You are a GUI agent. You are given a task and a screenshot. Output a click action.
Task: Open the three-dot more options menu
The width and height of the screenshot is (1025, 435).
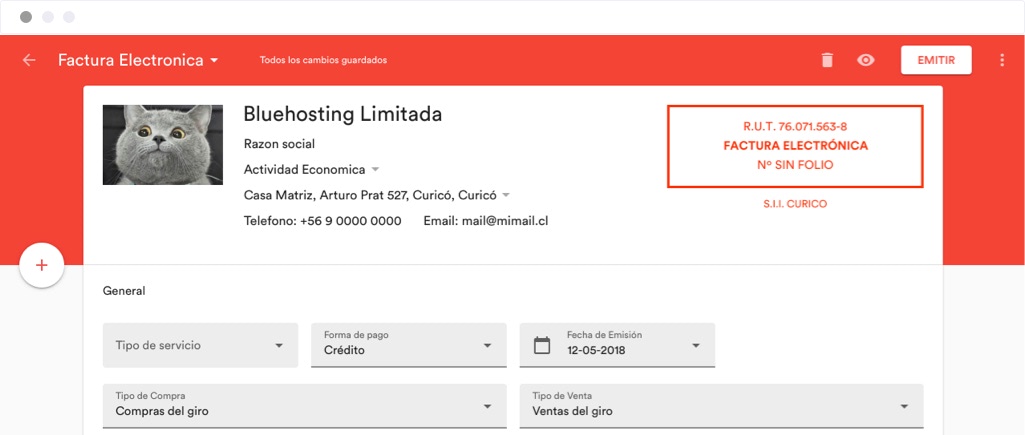[x=1002, y=60]
